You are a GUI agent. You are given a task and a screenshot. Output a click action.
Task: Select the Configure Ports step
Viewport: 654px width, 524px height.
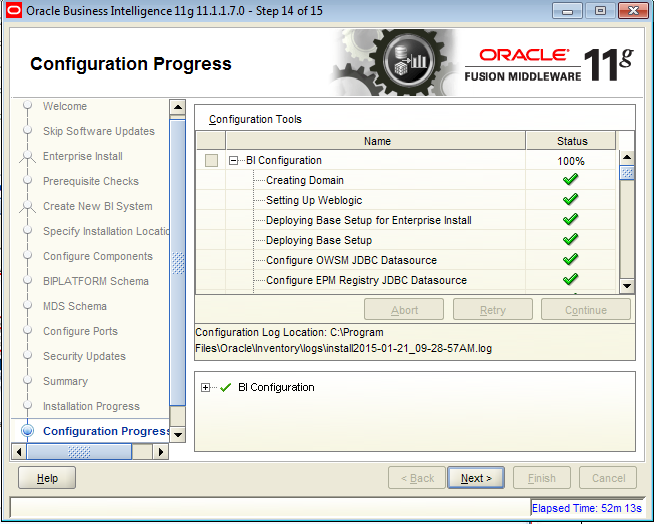coord(80,331)
